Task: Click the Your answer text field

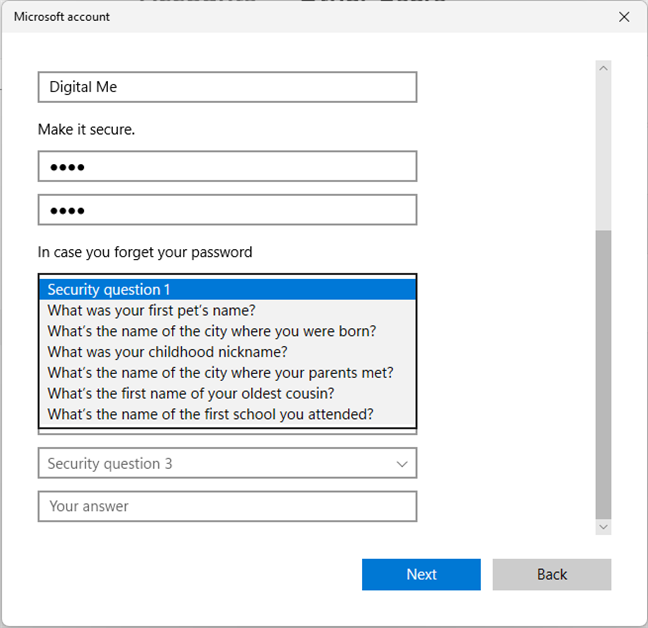Action: [x=227, y=506]
